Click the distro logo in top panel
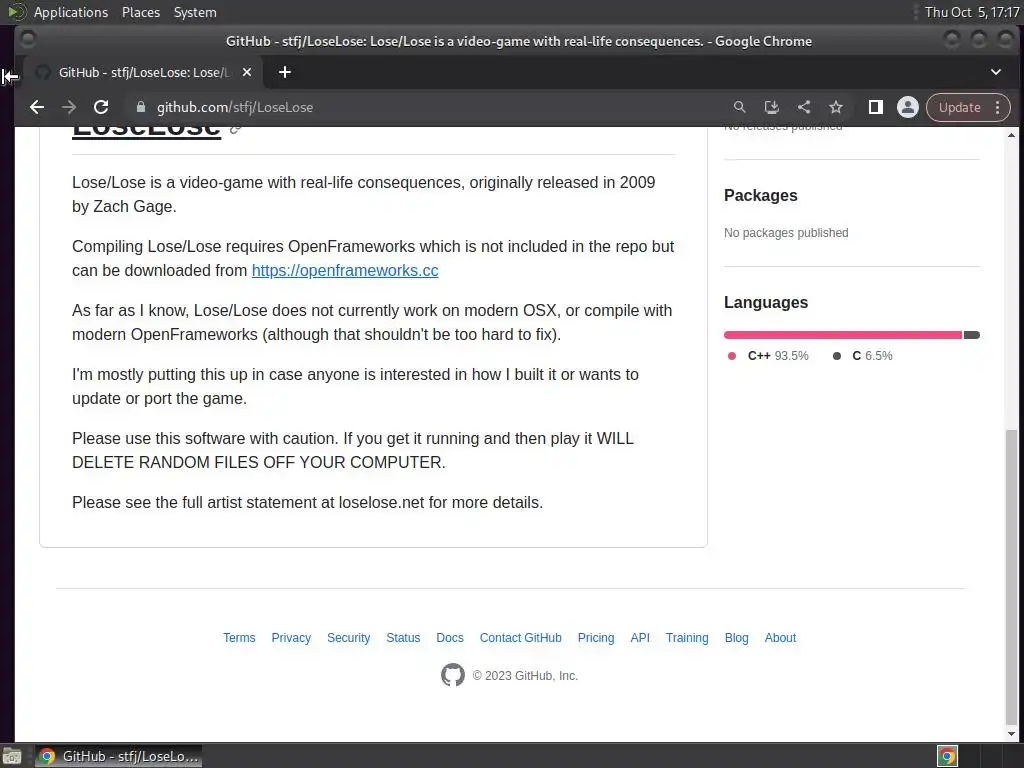The height and width of the screenshot is (768, 1024). 16,12
